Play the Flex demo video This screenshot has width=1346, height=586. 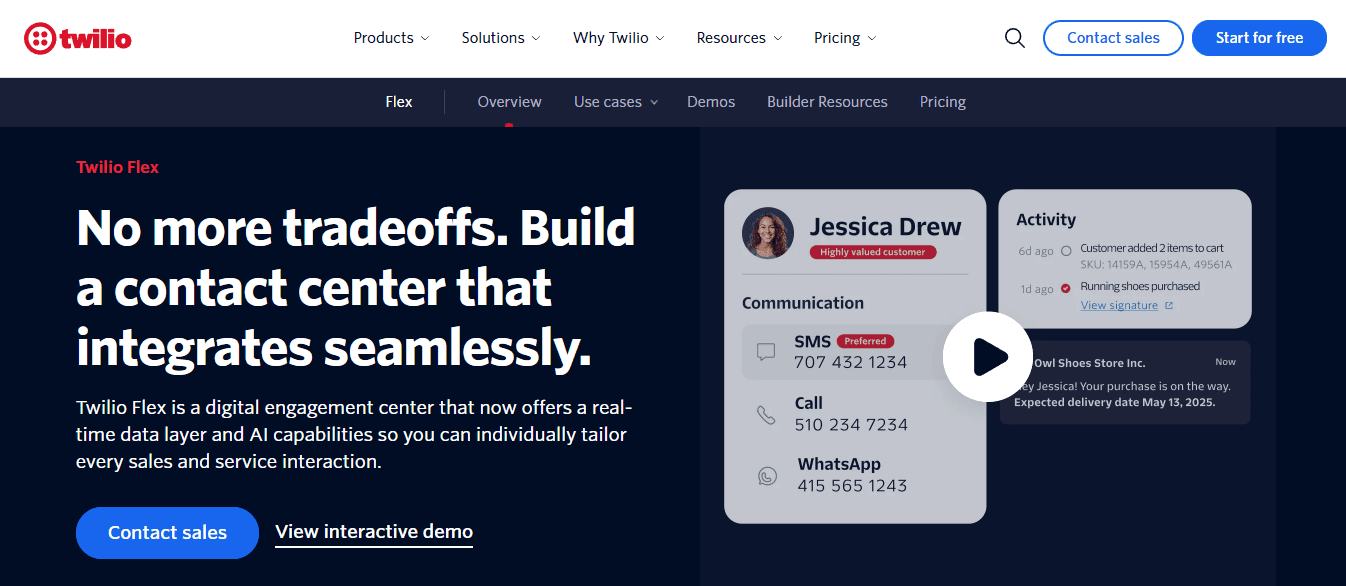(987, 356)
